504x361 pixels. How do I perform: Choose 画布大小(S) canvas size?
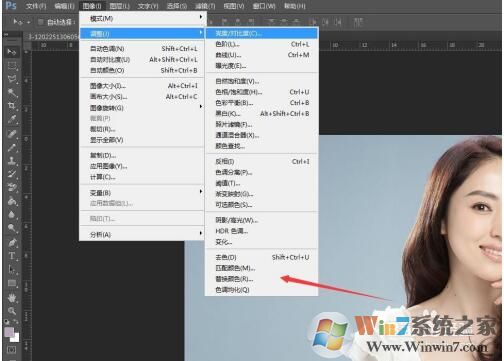(x=143, y=97)
